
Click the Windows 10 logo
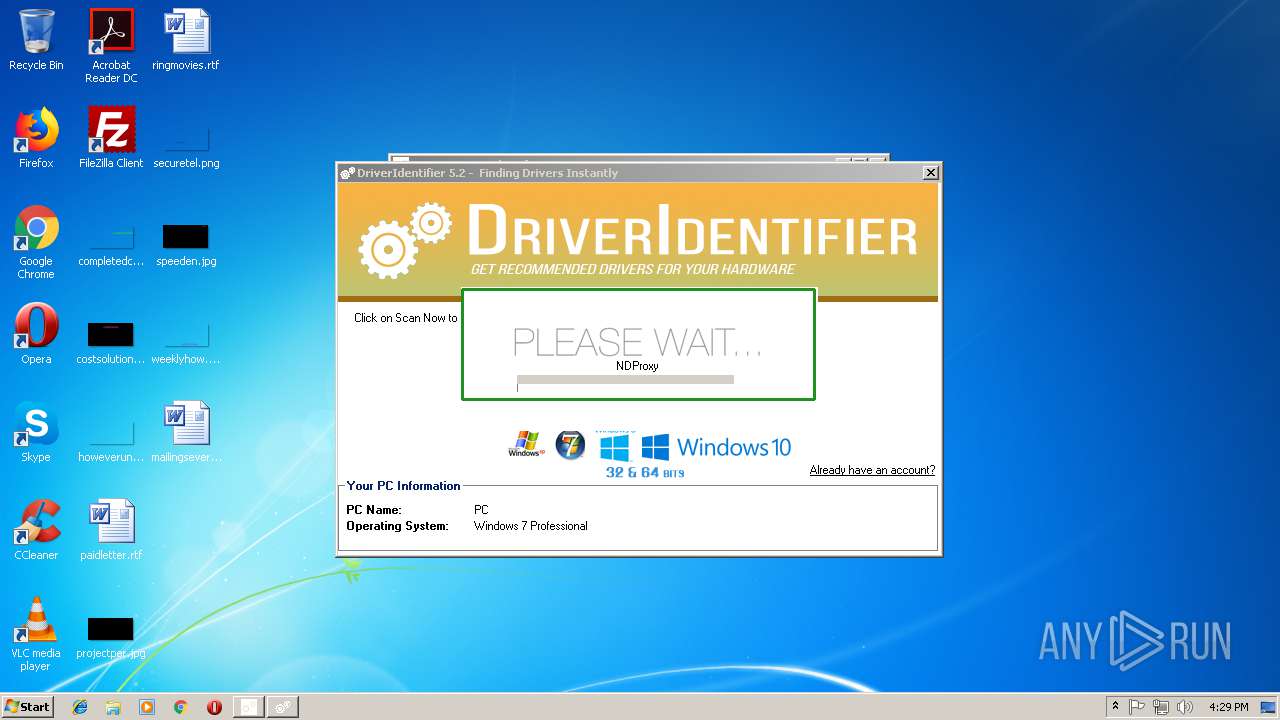(x=716, y=447)
